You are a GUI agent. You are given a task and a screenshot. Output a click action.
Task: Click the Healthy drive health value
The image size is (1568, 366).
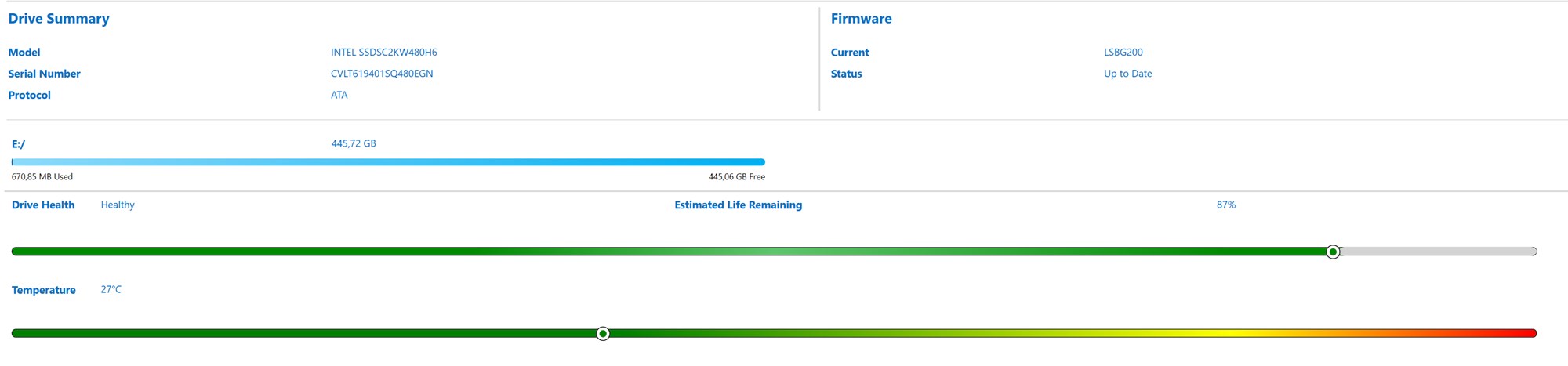[118, 205]
